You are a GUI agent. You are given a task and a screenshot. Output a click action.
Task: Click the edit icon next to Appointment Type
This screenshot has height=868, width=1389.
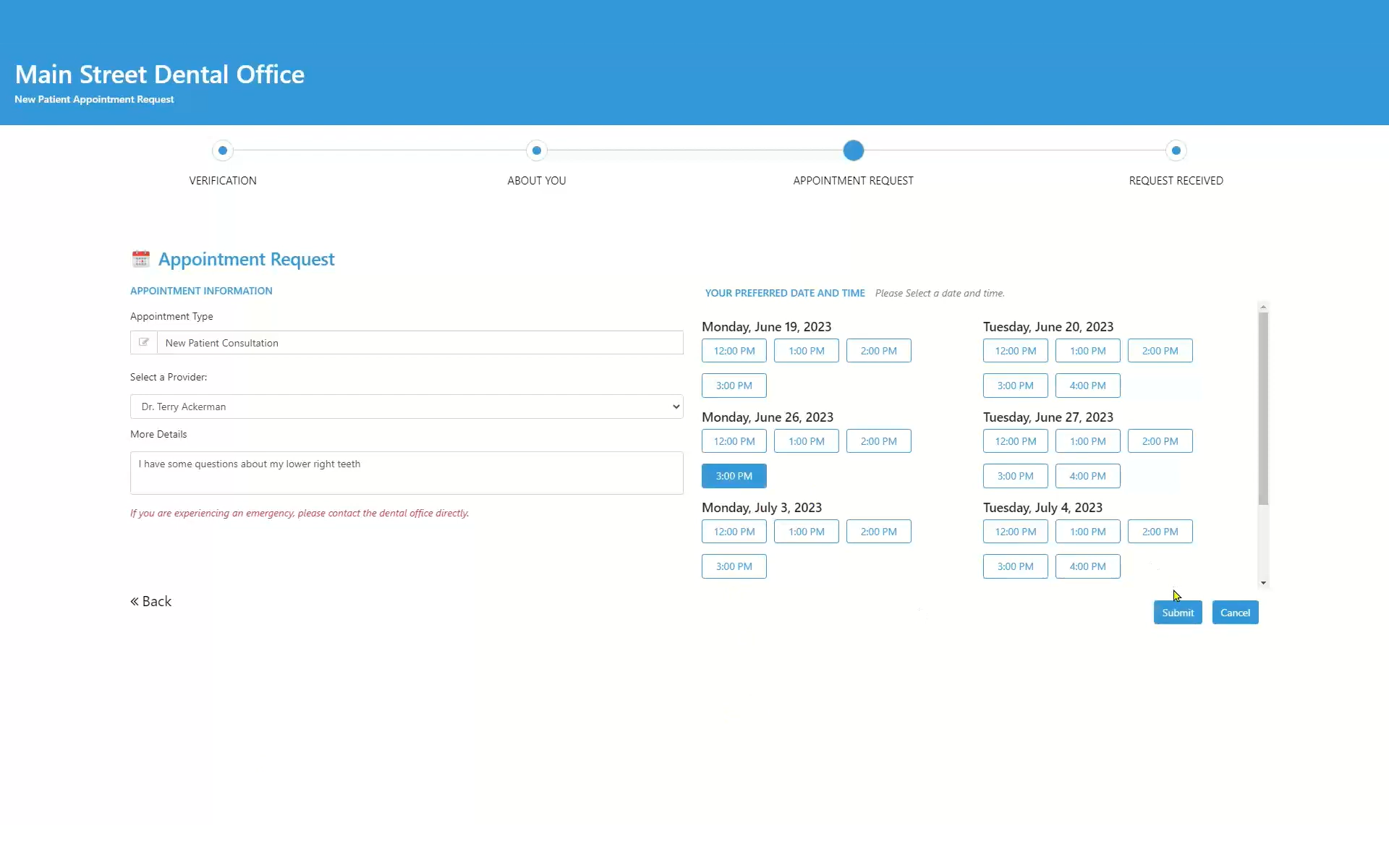coord(144,342)
